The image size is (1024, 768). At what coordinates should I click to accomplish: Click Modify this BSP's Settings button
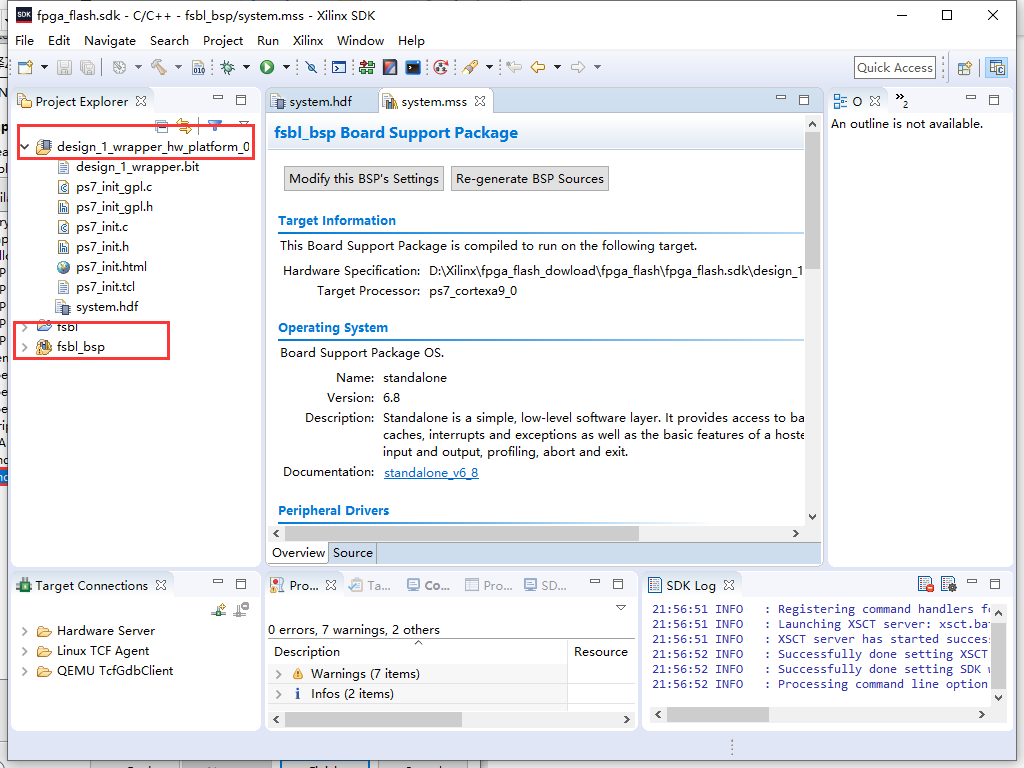click(x=364, y=179)
